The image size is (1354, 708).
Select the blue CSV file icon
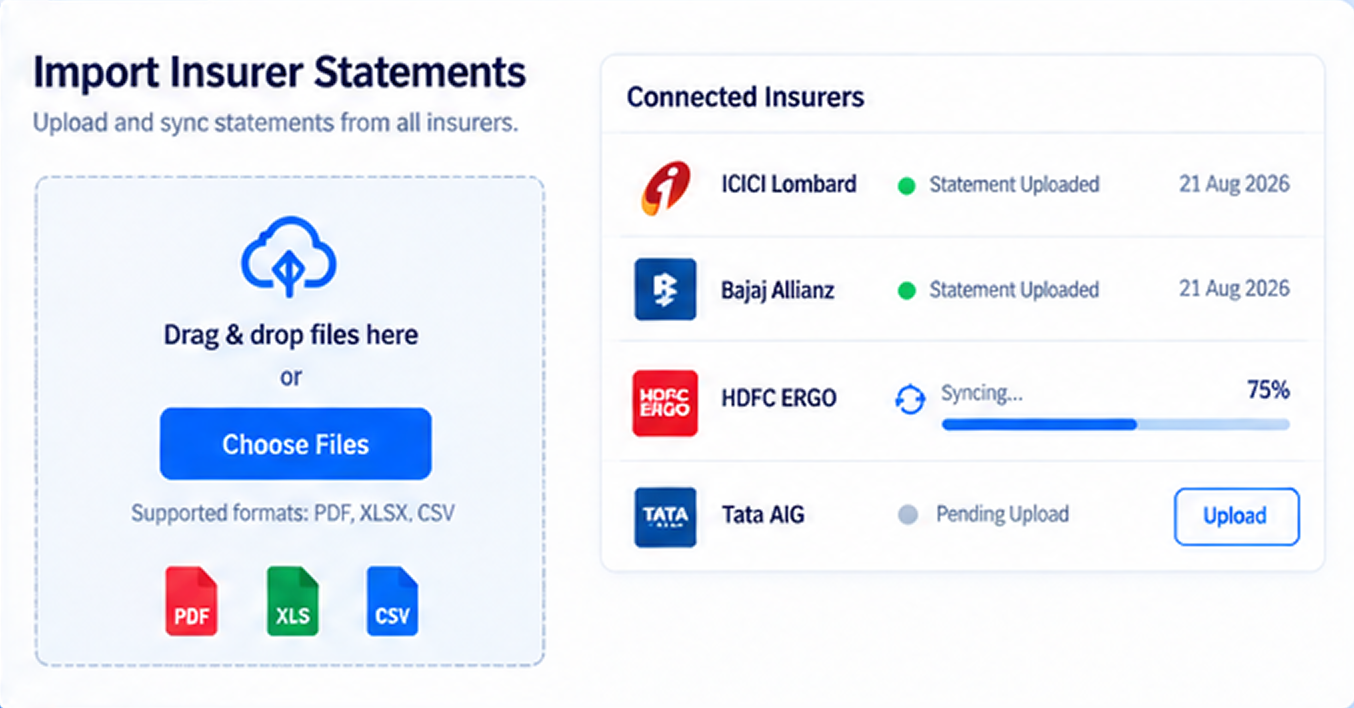click(392, 601)
